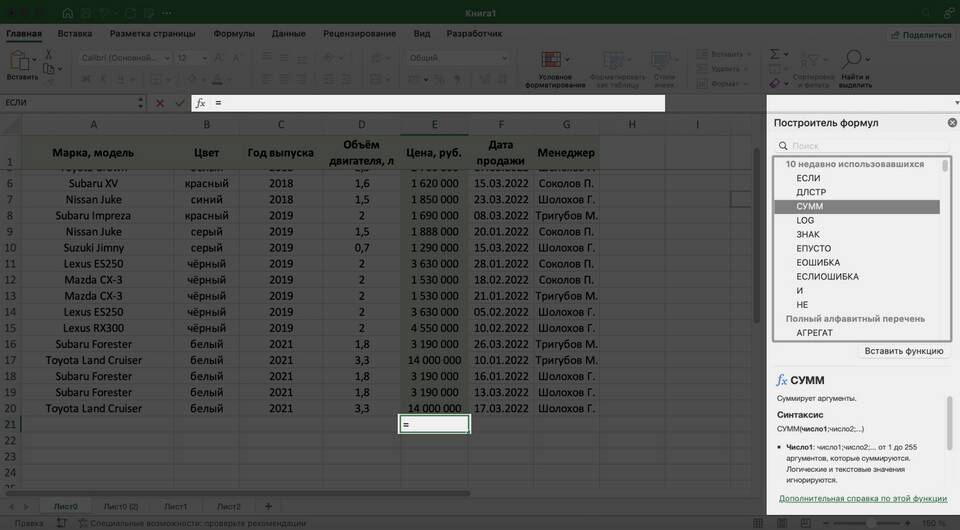Screen dimensions: 960x530
Task: Open Find and Select (Найти и выделить)
Action: (x=855, y=68)
